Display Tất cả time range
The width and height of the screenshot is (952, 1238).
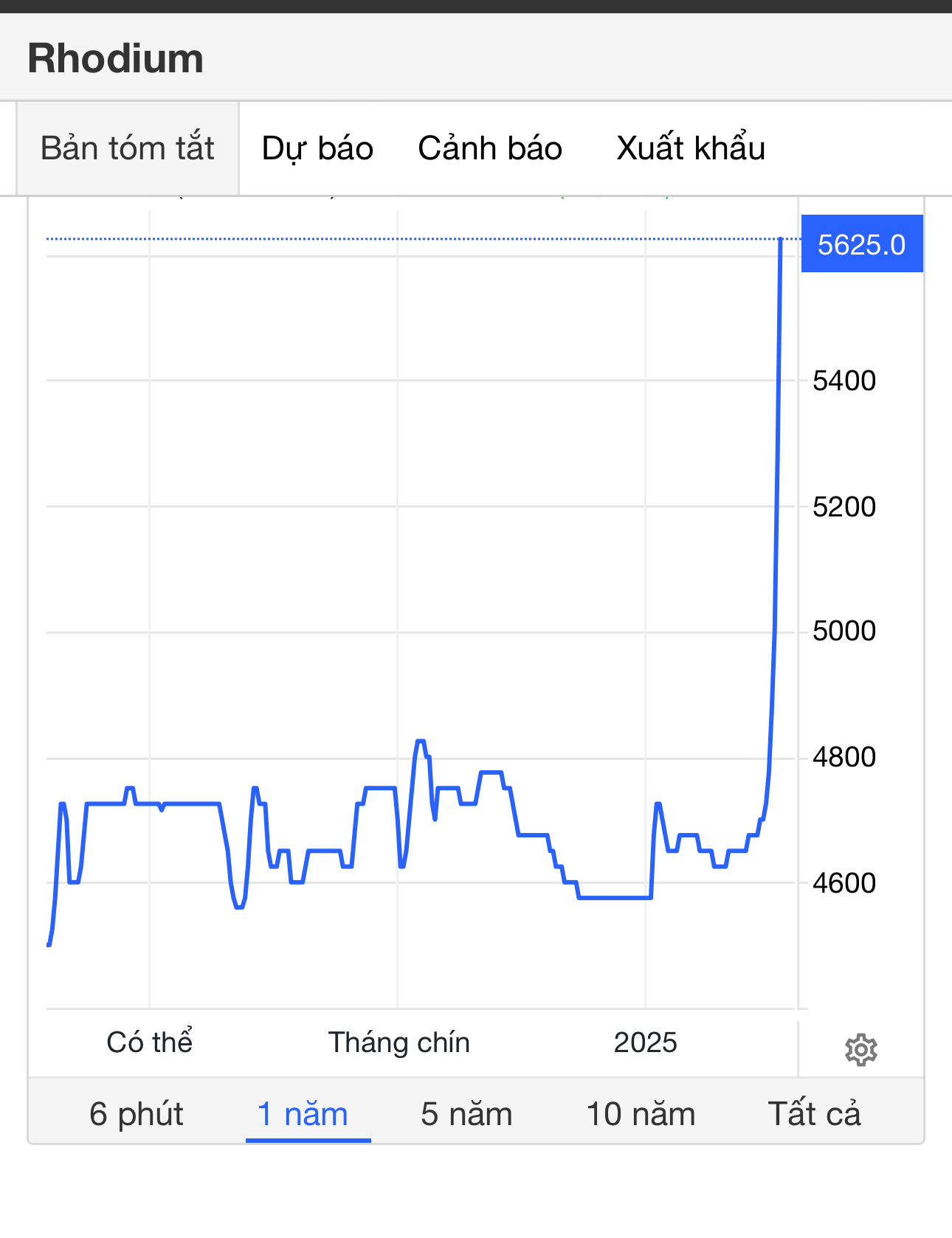[814, 1113]
